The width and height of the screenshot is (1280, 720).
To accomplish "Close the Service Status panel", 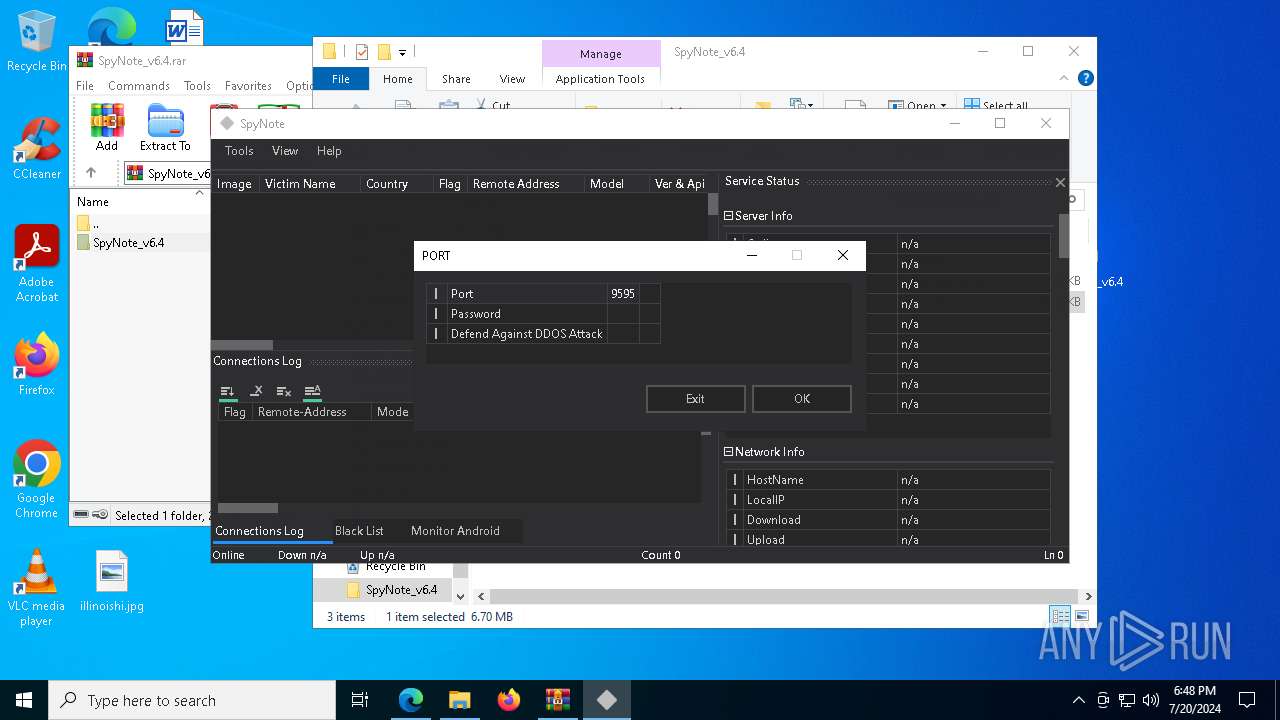I will click(x=1060, y=182).
